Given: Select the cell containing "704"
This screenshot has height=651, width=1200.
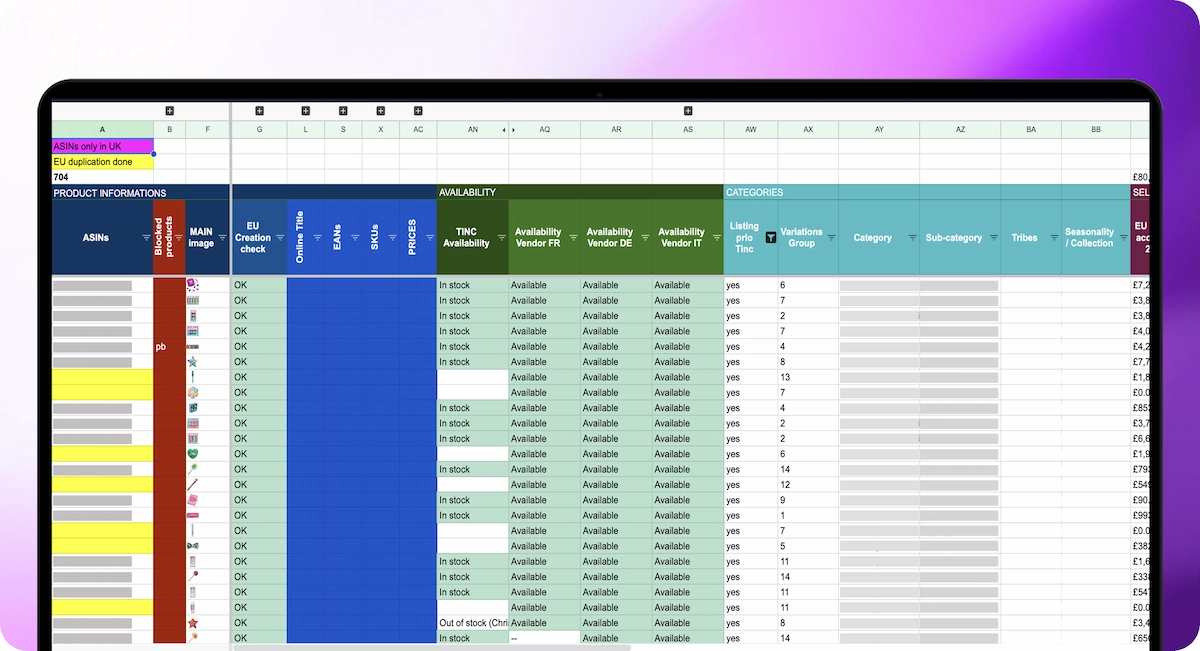Looking at the screenshot, I should click(x=102, y=177).
